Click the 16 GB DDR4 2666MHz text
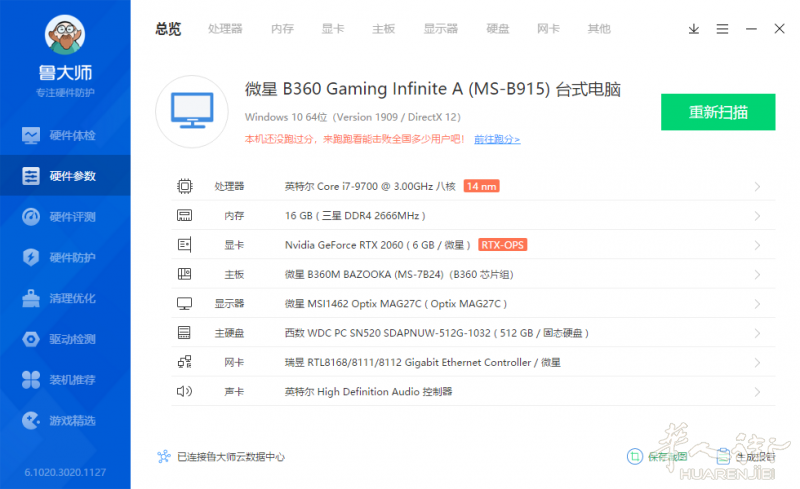The width and height of the screenshot is (800, 489). (355, 216)
